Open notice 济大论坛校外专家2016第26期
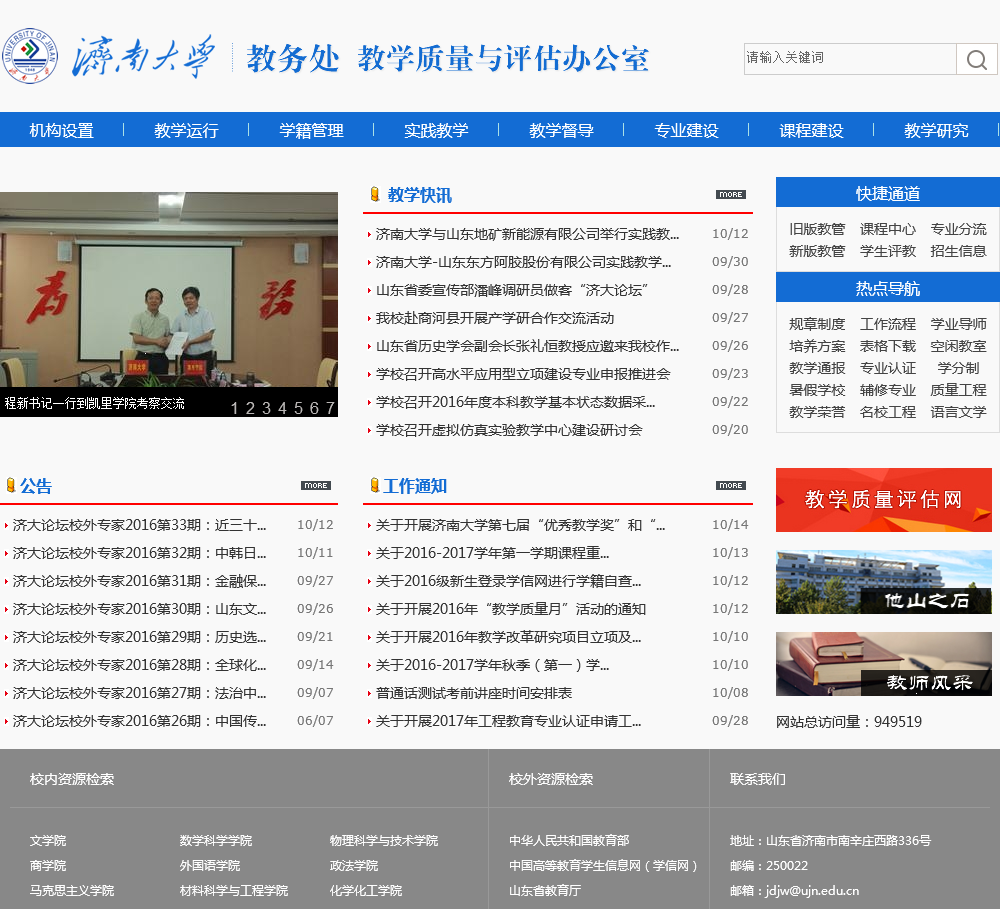The width and height of the screenshot is (1000, 909). pyautogui.click(x=140, y=721)
